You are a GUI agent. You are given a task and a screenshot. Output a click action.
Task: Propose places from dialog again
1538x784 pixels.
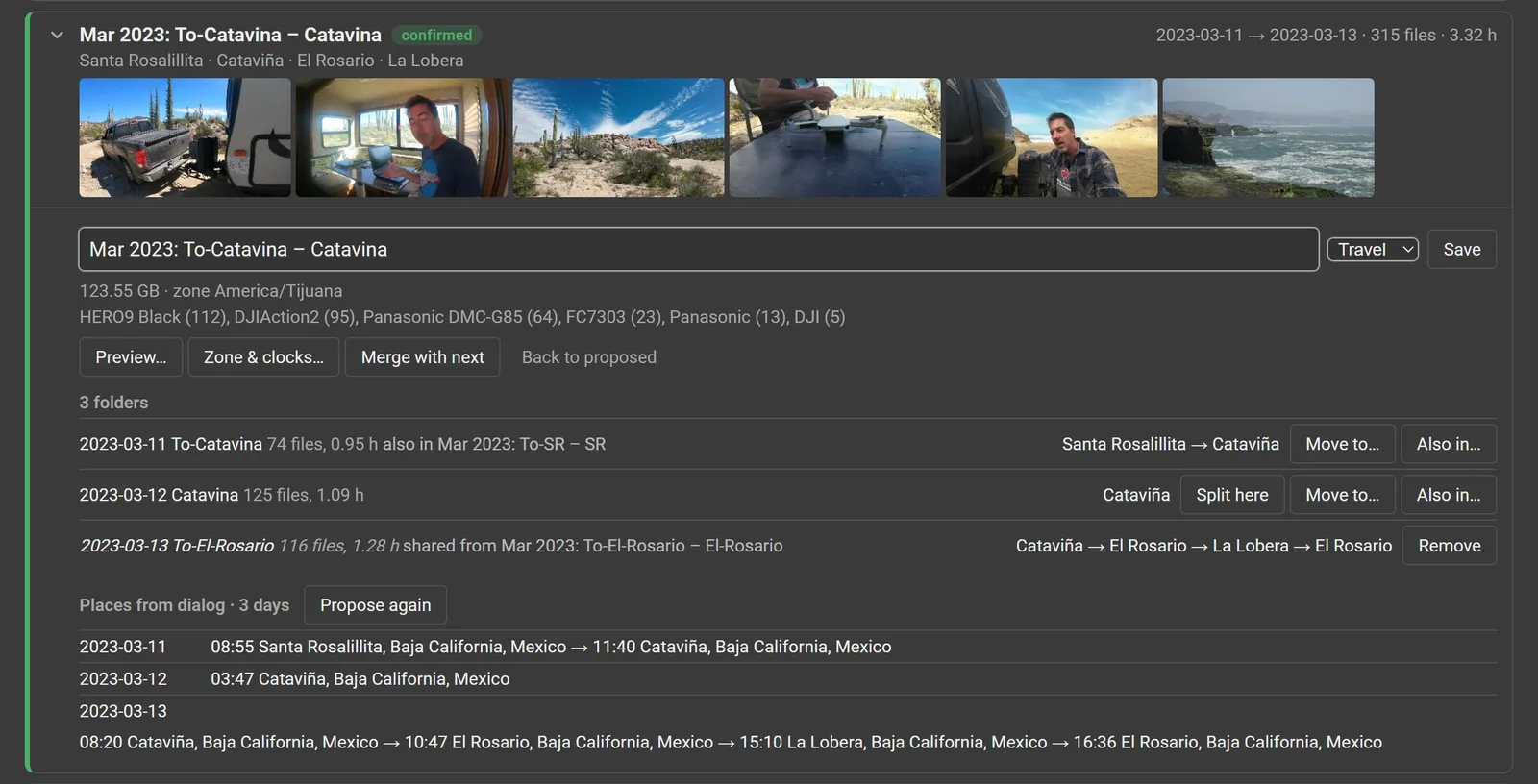375,605
